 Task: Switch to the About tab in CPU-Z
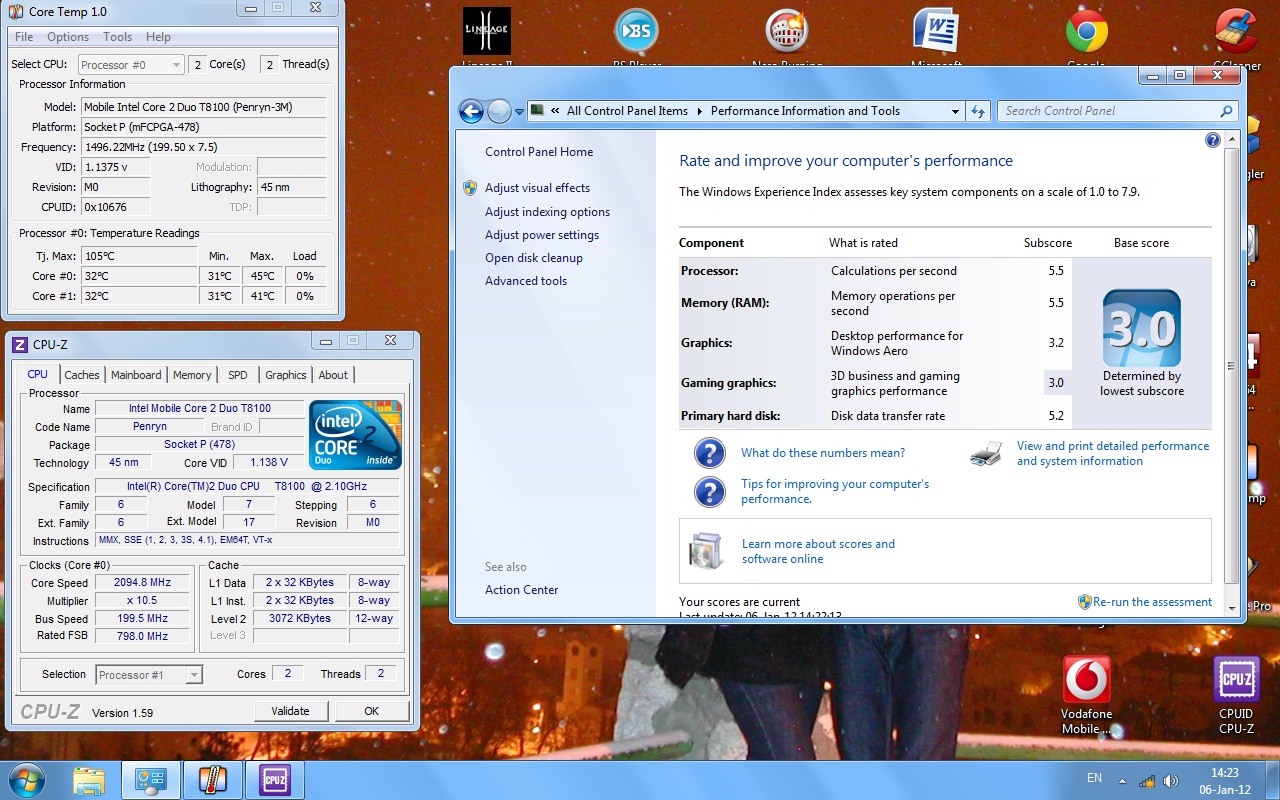333,375
